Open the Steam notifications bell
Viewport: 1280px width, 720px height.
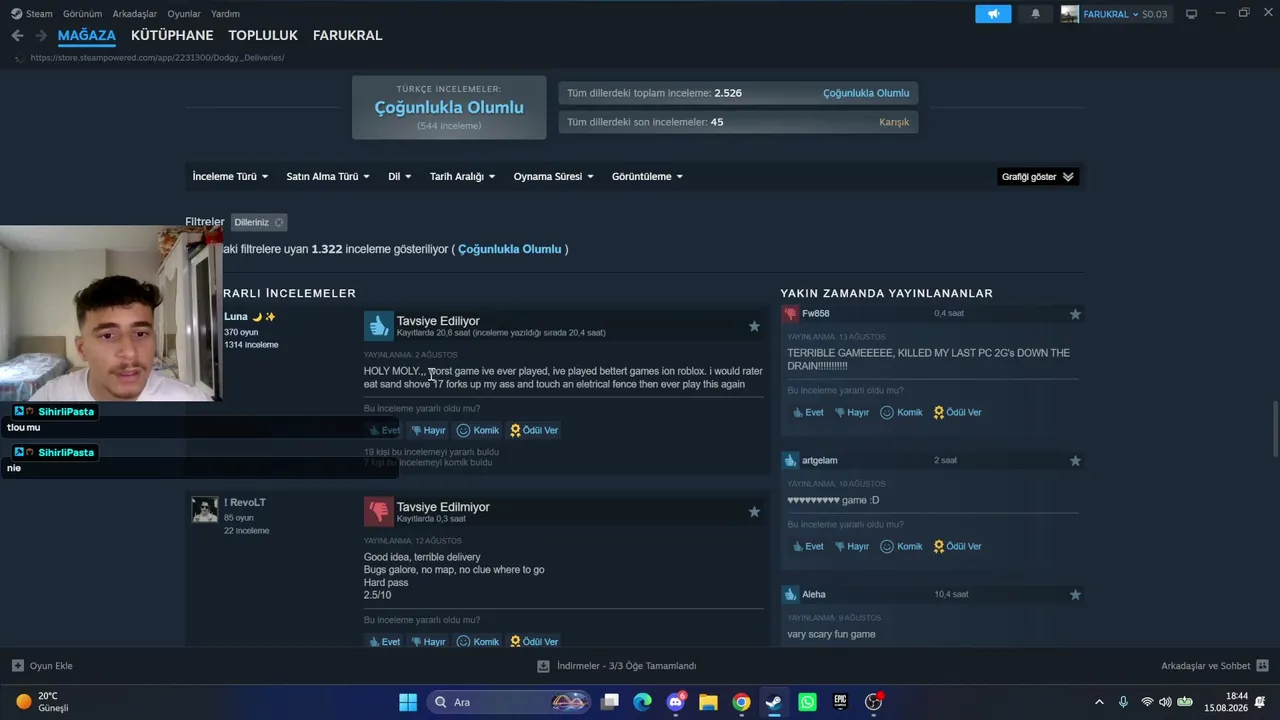coord(1036,14)
